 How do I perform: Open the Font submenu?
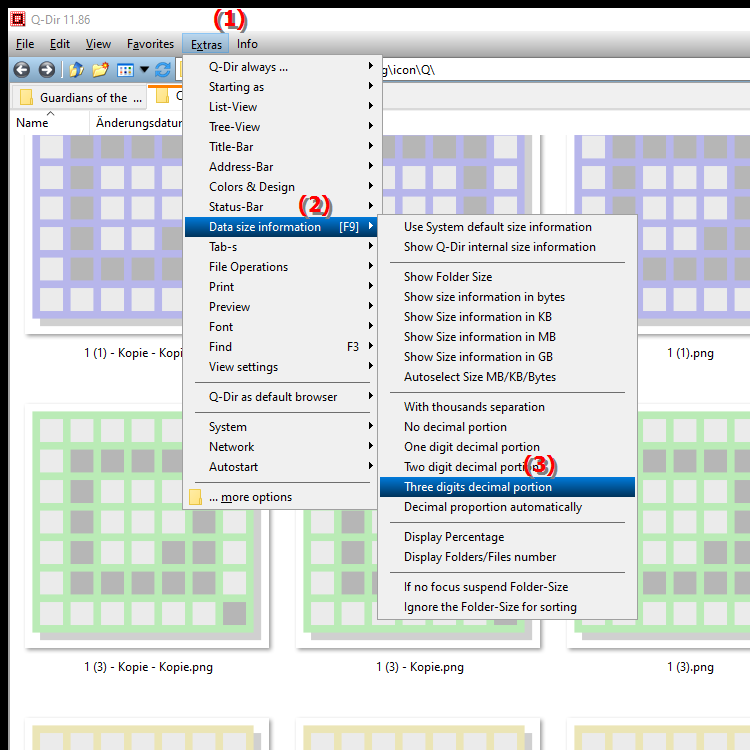[282, 327]
